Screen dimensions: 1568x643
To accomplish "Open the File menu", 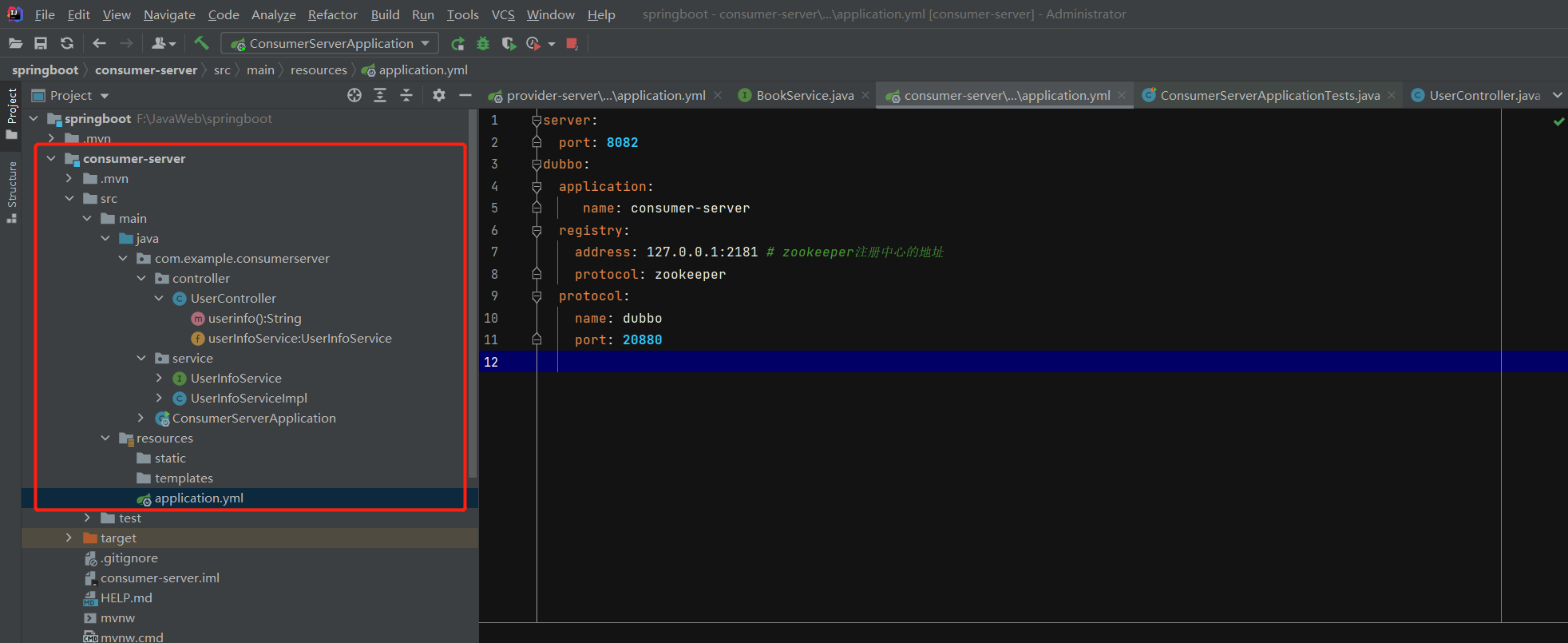I will [x=45, y=14].
